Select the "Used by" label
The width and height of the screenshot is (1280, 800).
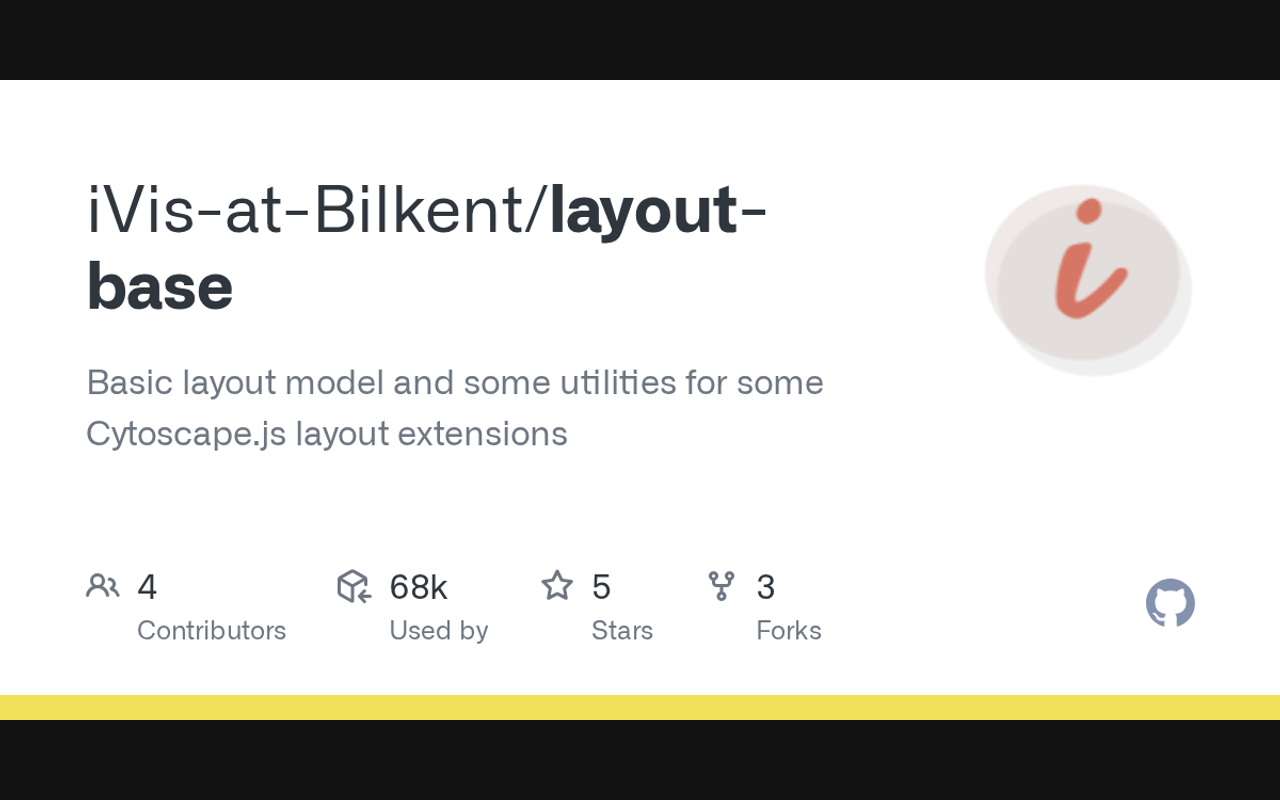438,630
